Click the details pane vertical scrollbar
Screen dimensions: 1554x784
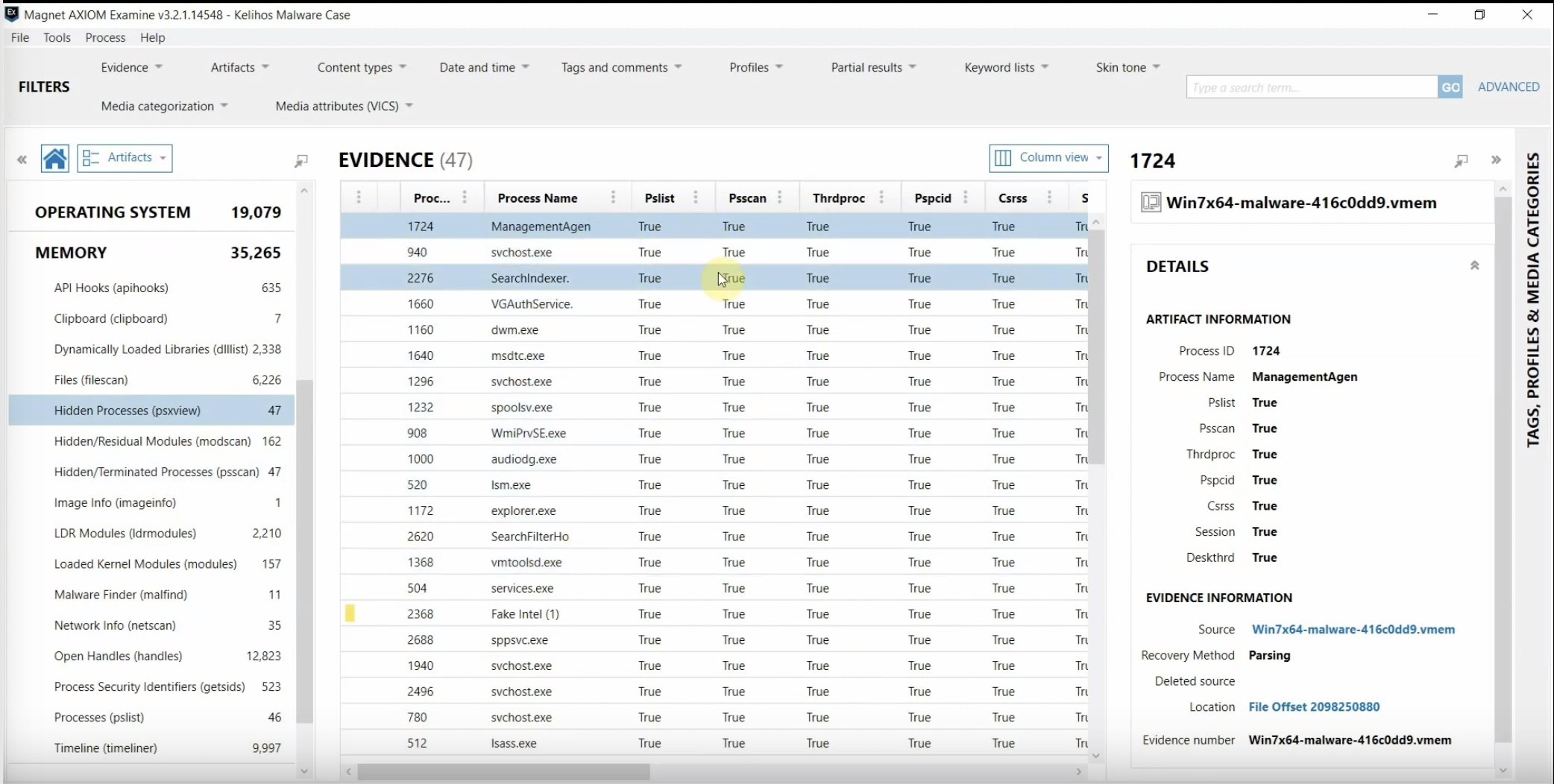point(1503,470)
